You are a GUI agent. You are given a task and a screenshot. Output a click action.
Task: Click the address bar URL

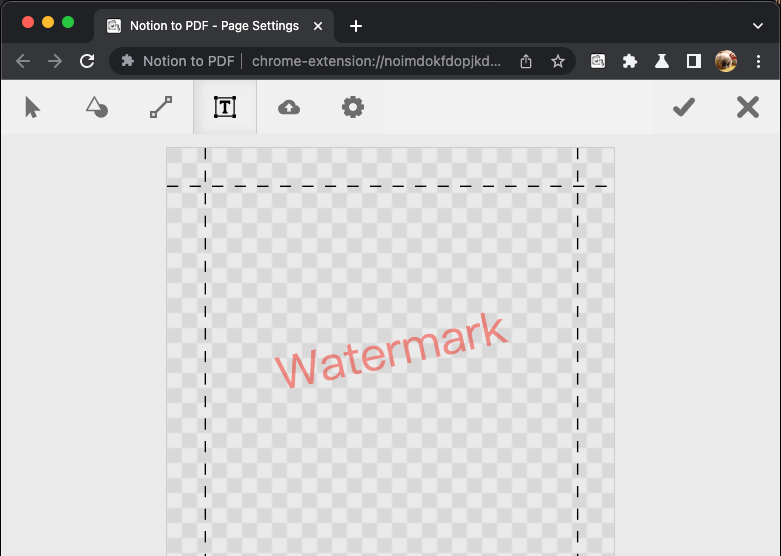pyautogui.click(x=375, y=61)
